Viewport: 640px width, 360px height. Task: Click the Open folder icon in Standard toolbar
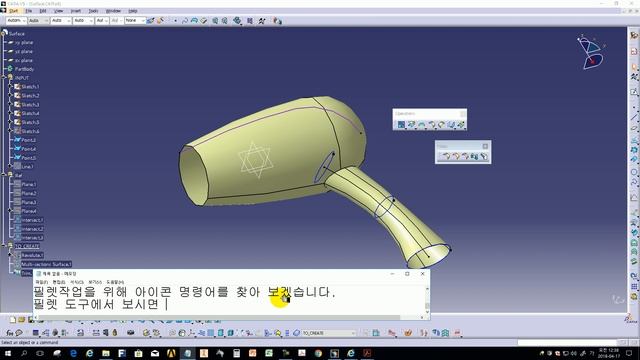coord(22,320)
